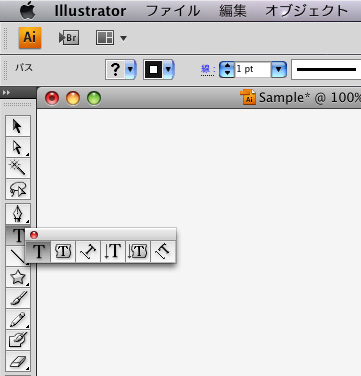Close the Sample document window
The width and height of the screenshot is (361, 376).
(52, 98)
